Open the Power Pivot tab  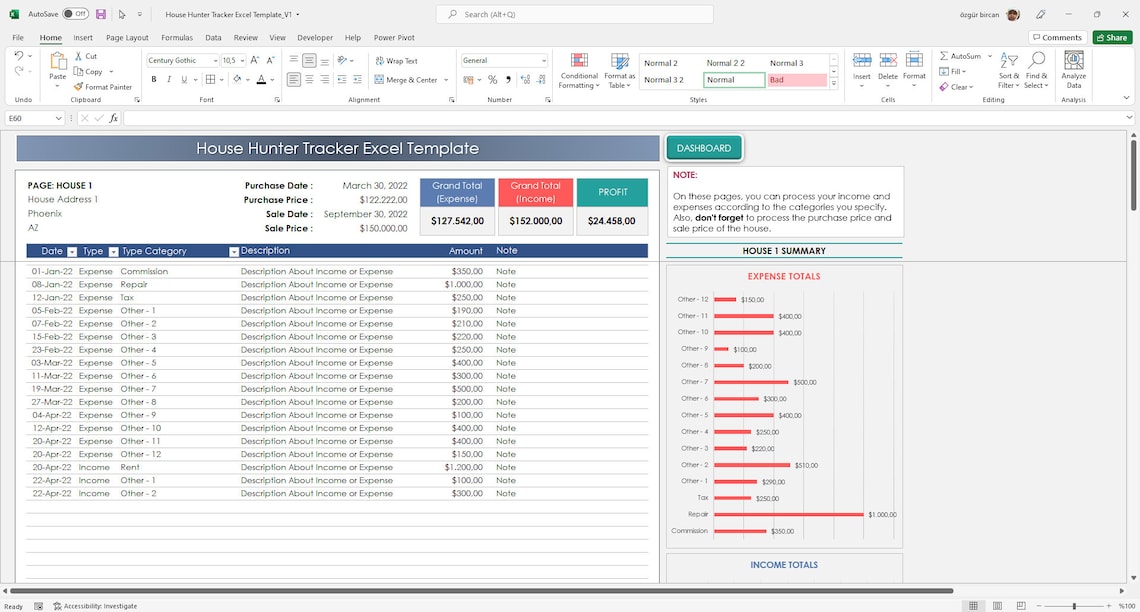[x=394, y=37]
